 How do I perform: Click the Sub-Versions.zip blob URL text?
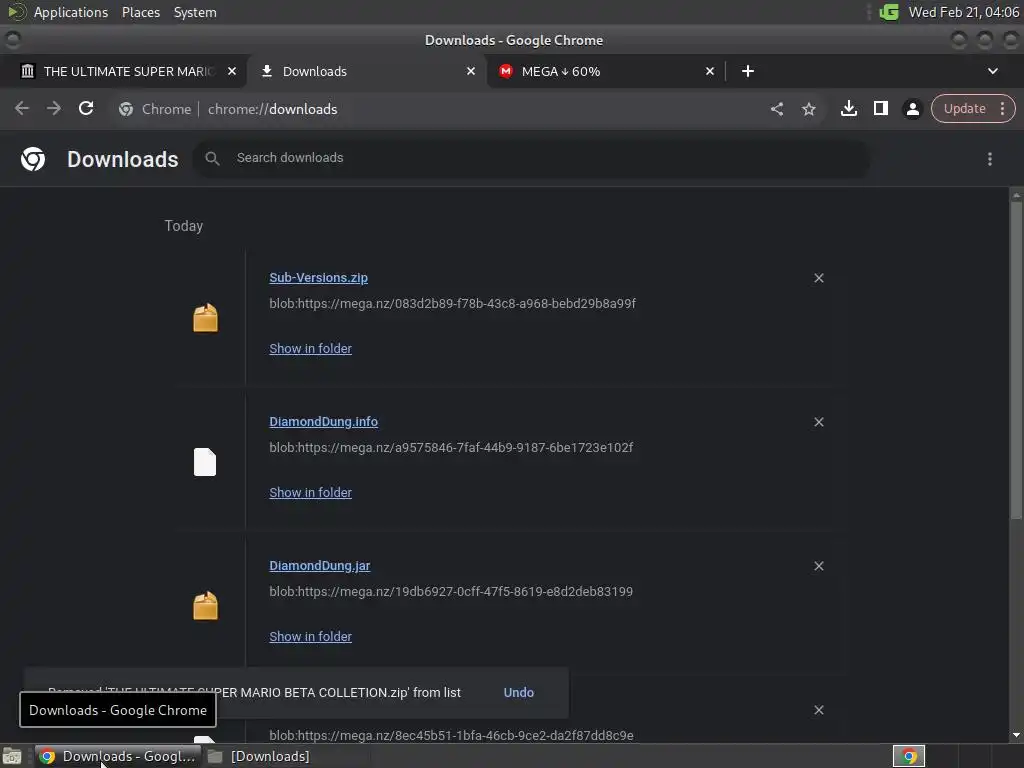[452, 304]
